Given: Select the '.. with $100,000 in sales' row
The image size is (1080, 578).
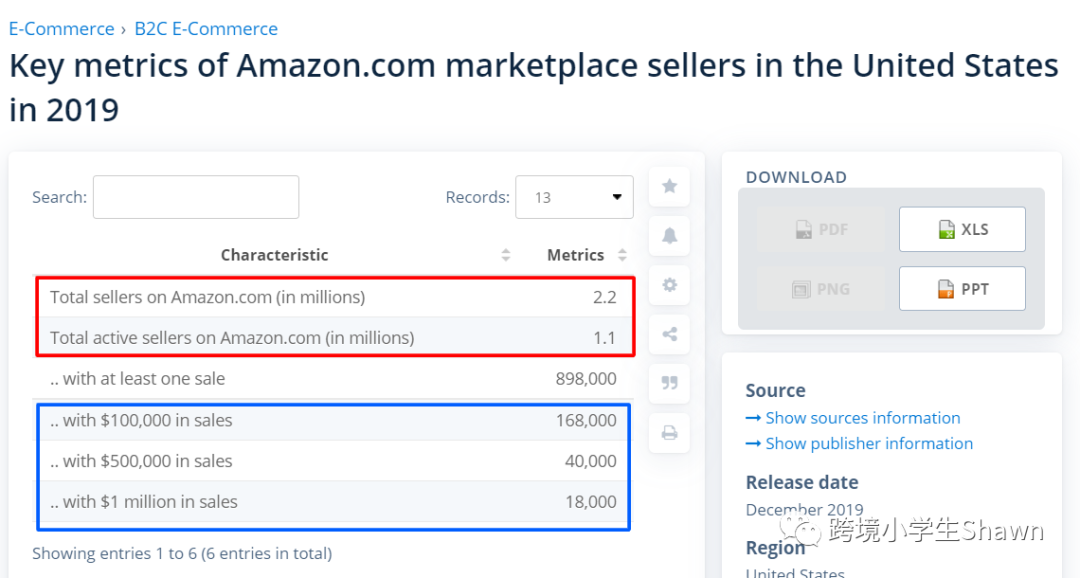Looking at the screenshot, I should (333, 420).
